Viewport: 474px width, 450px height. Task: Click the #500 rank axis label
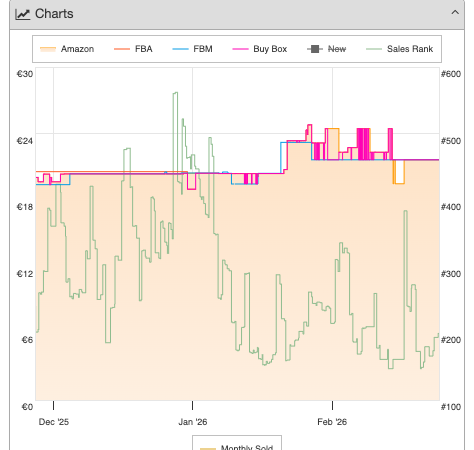tap(451, 141)
